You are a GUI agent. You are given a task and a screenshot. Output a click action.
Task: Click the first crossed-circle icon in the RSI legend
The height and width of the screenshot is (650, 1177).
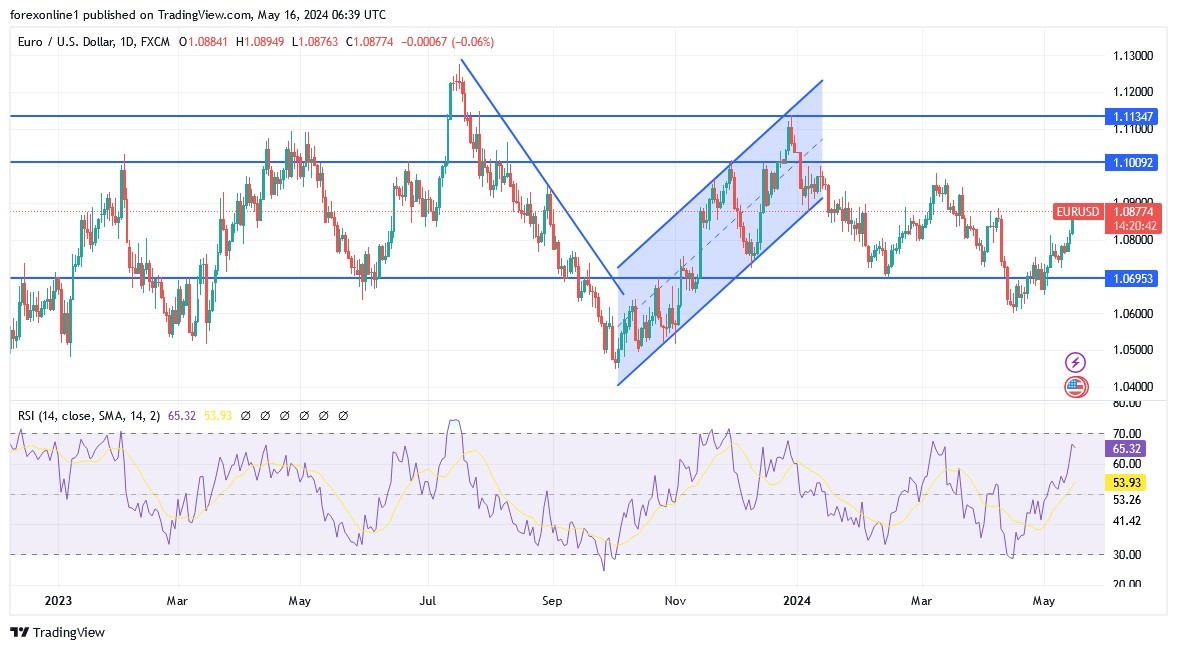pyautogui.click(x=245, y=414)
